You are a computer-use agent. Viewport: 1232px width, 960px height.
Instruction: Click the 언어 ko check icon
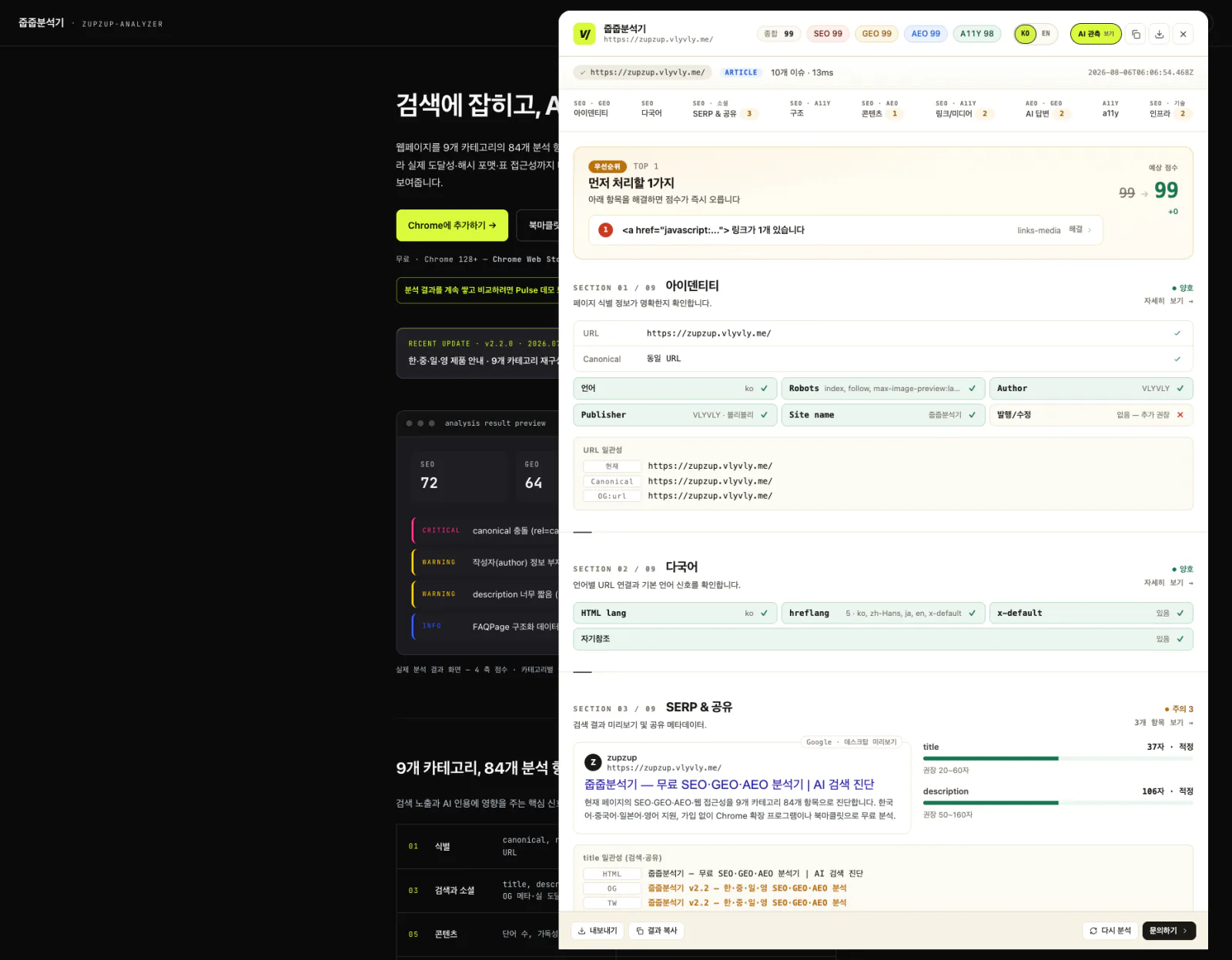765,389
